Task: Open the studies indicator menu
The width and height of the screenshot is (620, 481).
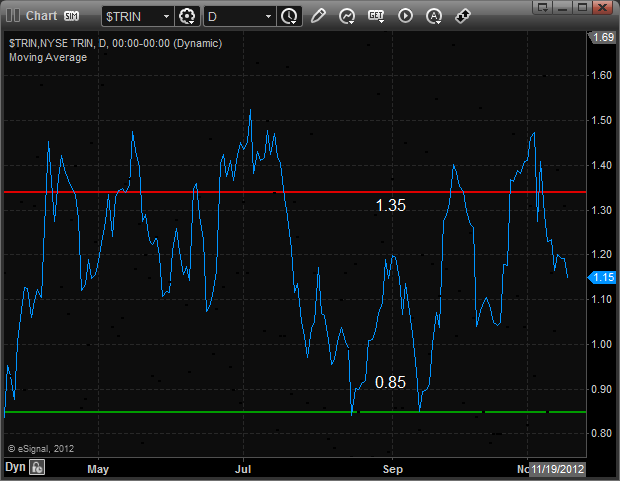Action: (347, 17)
